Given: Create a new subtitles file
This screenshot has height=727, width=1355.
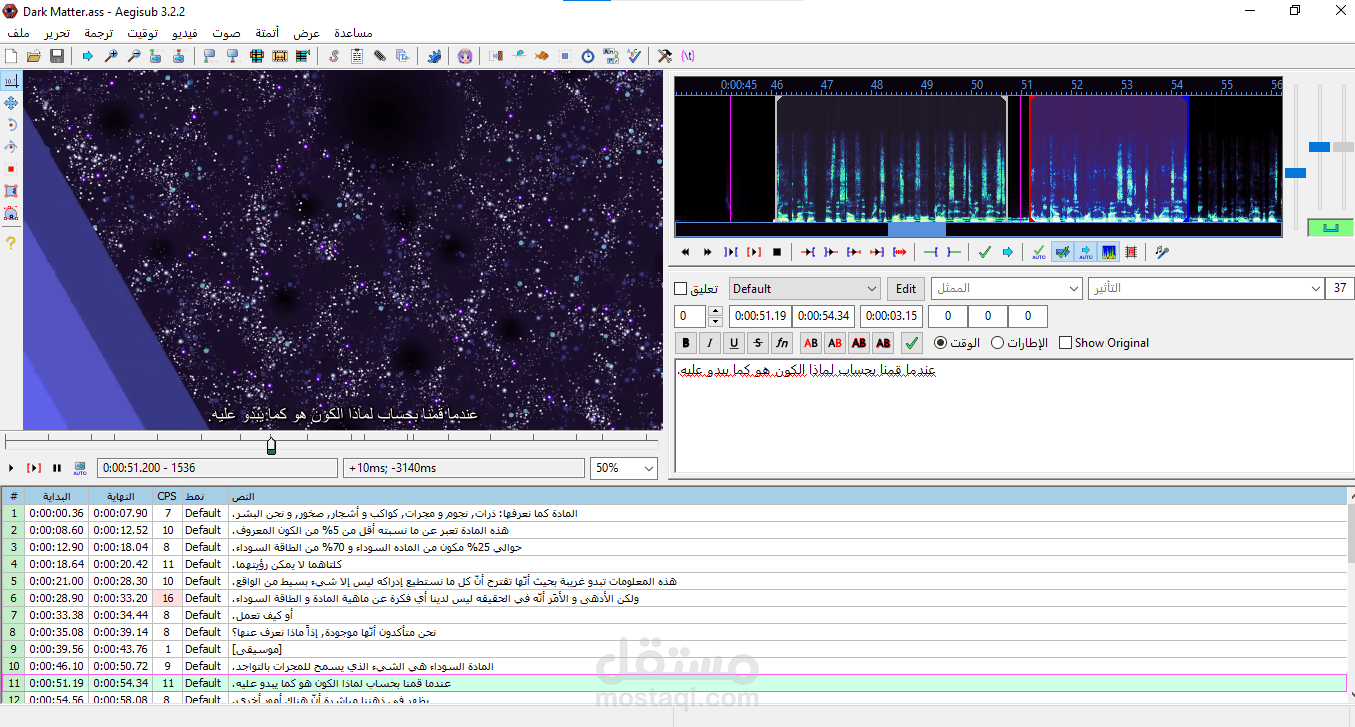Looking at the screenshot, I should (x=11, y=56).
